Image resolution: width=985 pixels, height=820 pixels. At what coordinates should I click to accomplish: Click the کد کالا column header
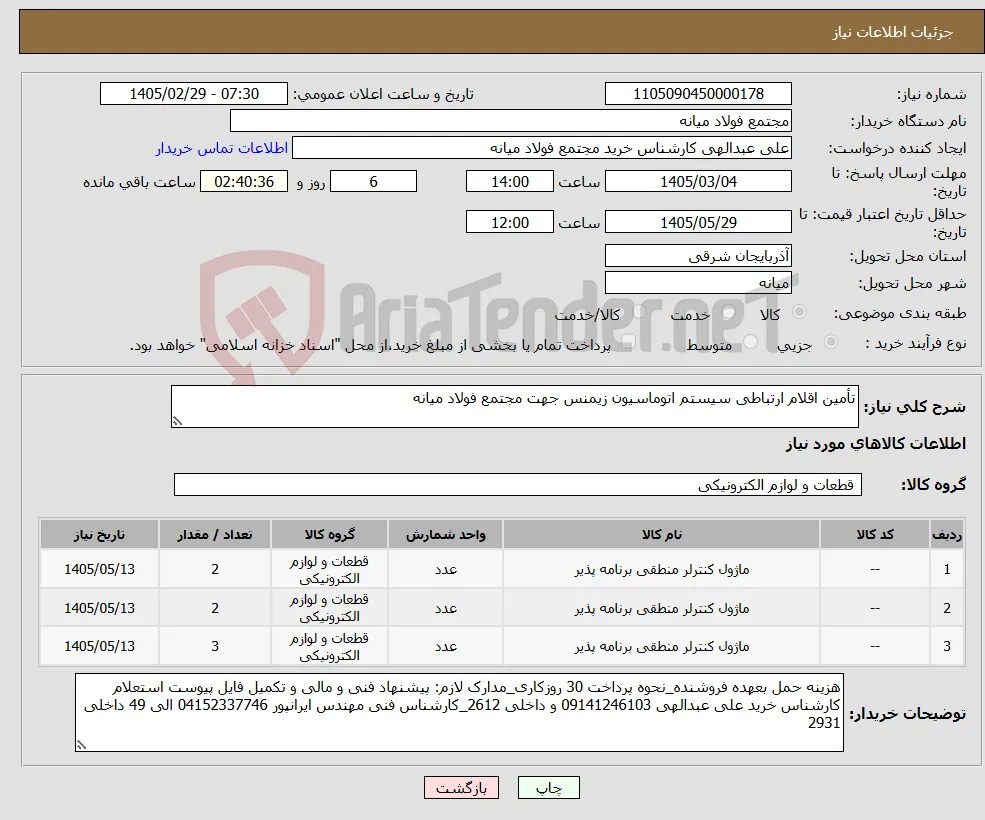click(x=875, y=534)
